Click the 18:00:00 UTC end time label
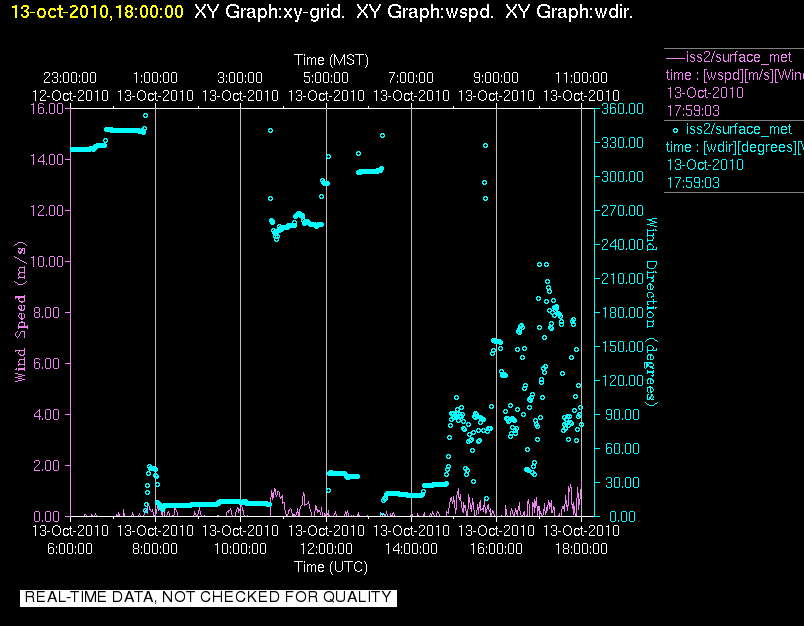This screenshot has width=804, height=626. coord(581,549)
